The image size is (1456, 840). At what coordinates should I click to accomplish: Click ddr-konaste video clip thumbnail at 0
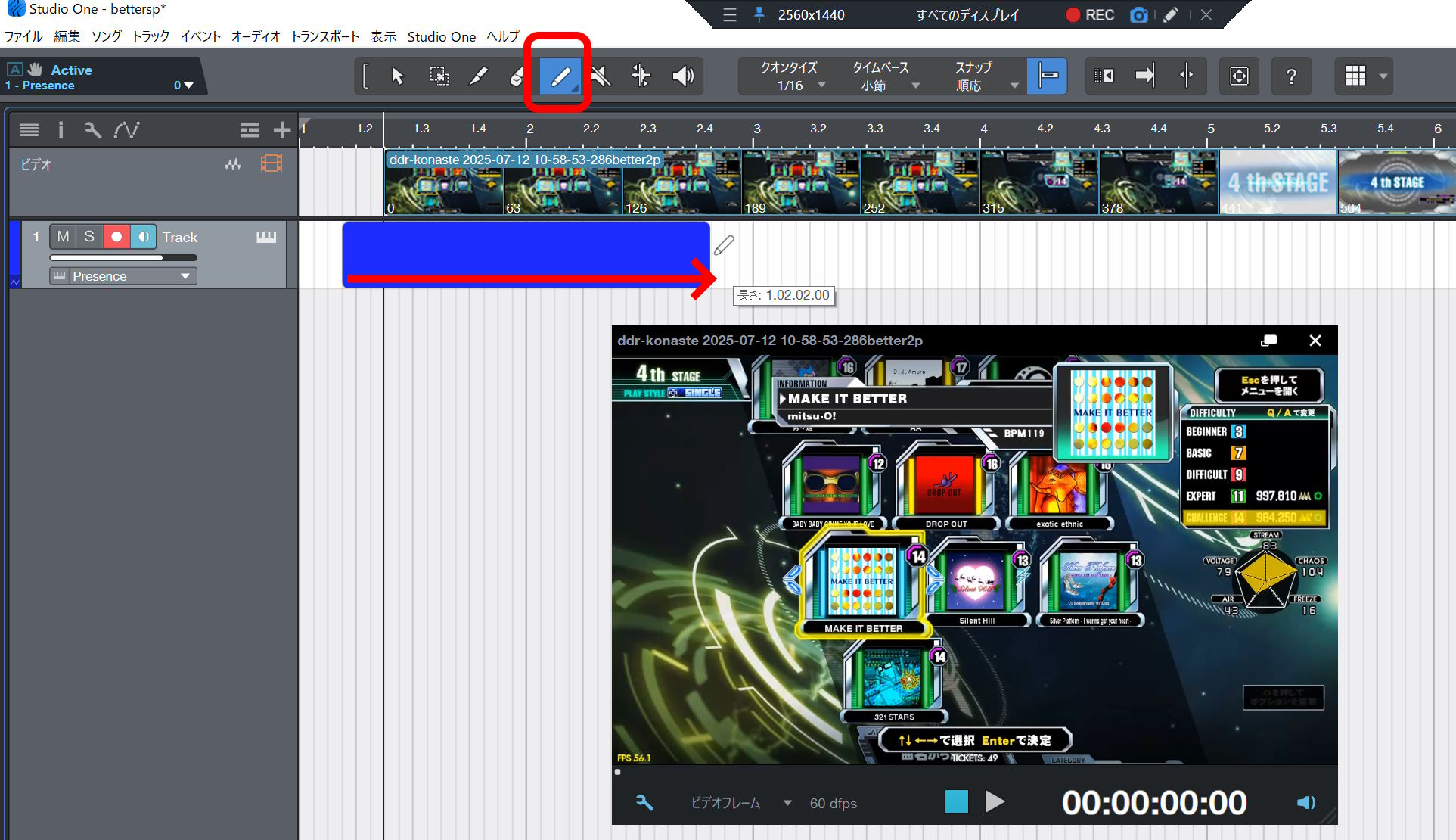[444, 182]
